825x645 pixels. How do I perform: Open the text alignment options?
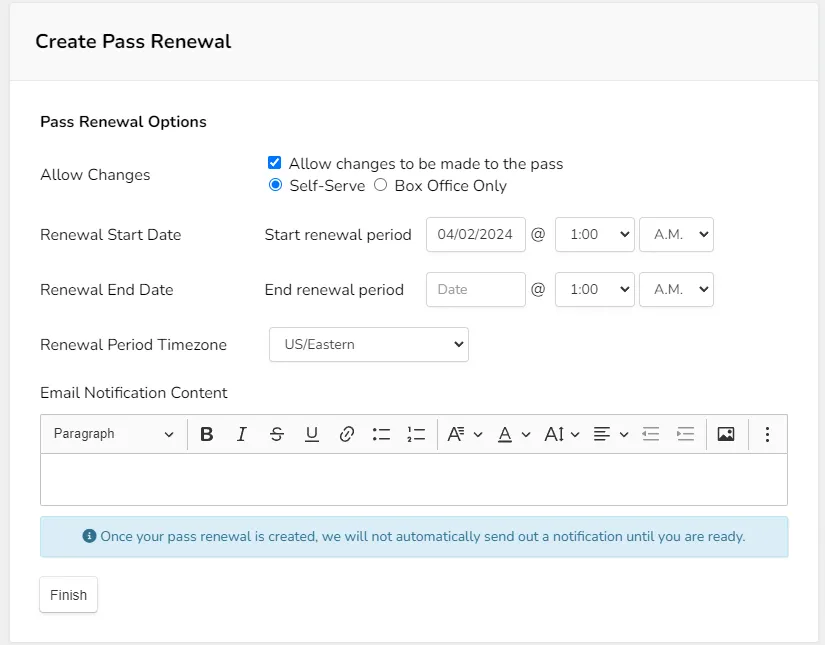coord(611,434)
